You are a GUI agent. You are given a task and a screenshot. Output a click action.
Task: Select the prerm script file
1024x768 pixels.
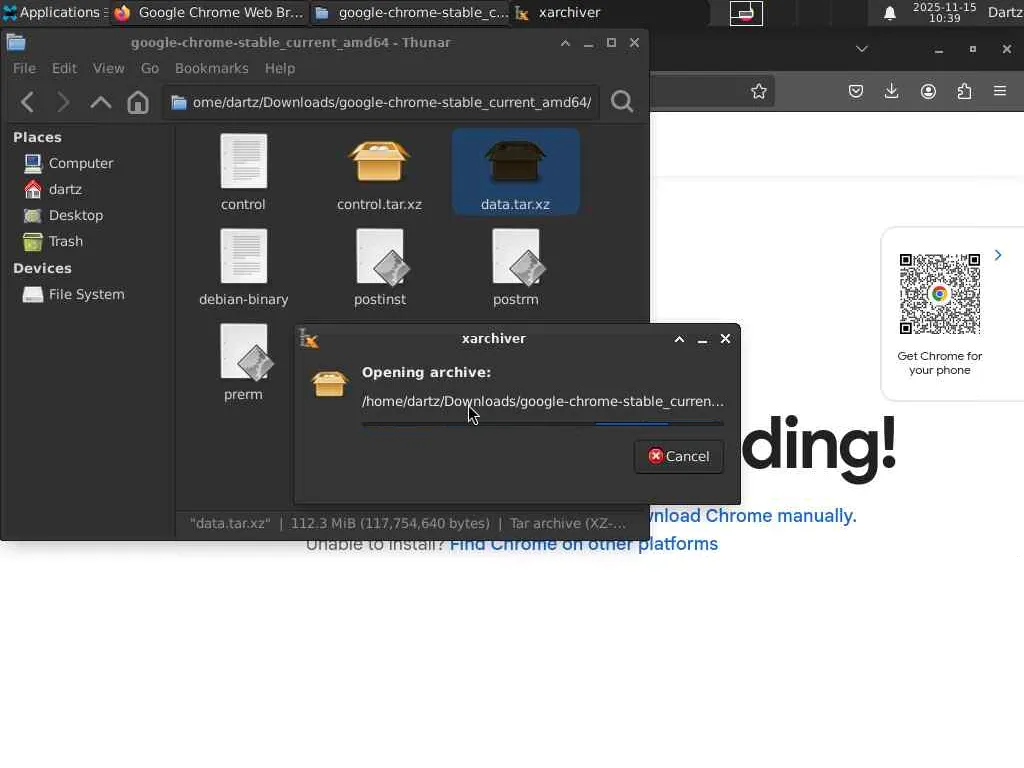pos(244,363)
